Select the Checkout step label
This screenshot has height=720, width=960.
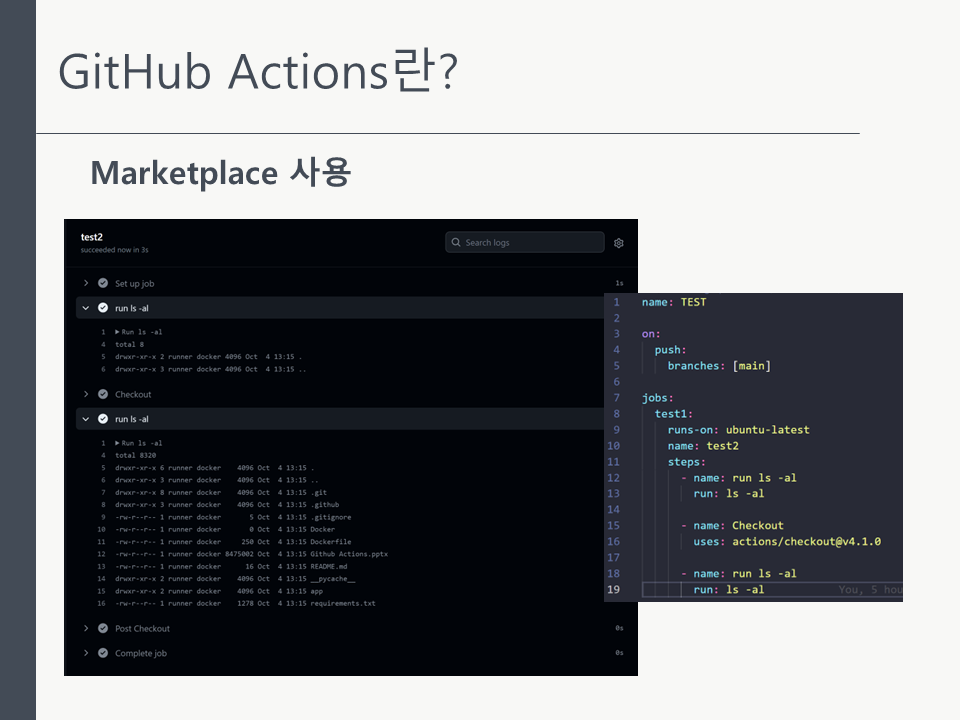coord(133,394)
